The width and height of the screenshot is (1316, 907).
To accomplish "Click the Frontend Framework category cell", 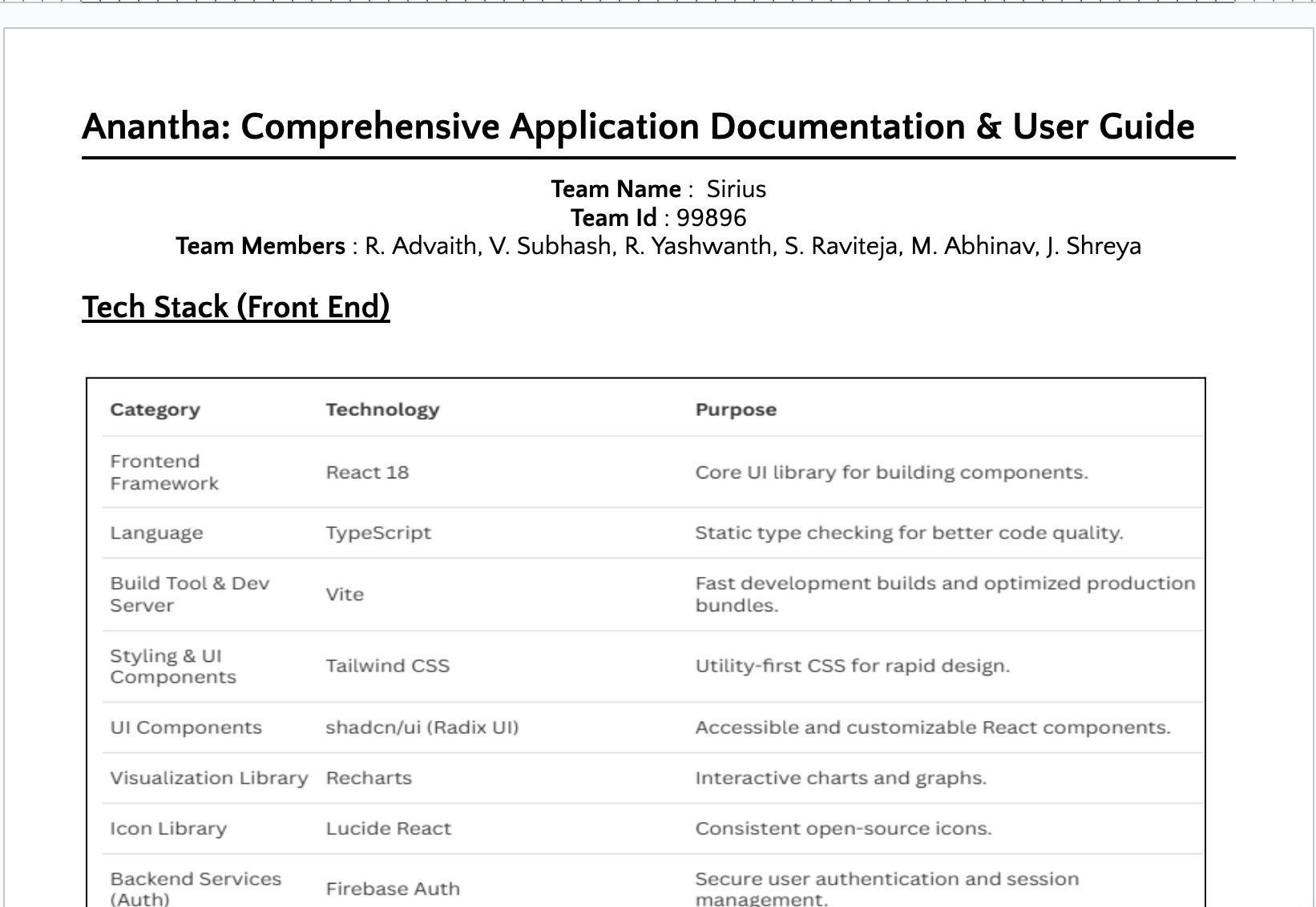I will point(163,473).
